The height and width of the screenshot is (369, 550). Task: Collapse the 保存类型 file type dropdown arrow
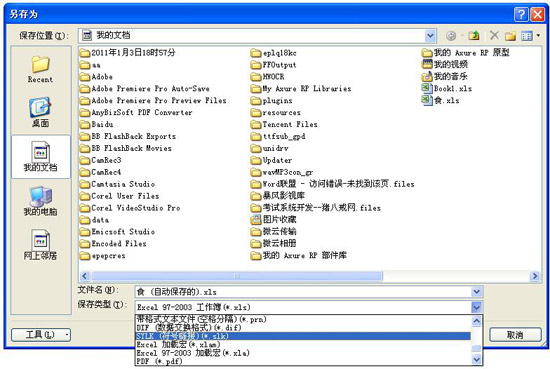476,307
